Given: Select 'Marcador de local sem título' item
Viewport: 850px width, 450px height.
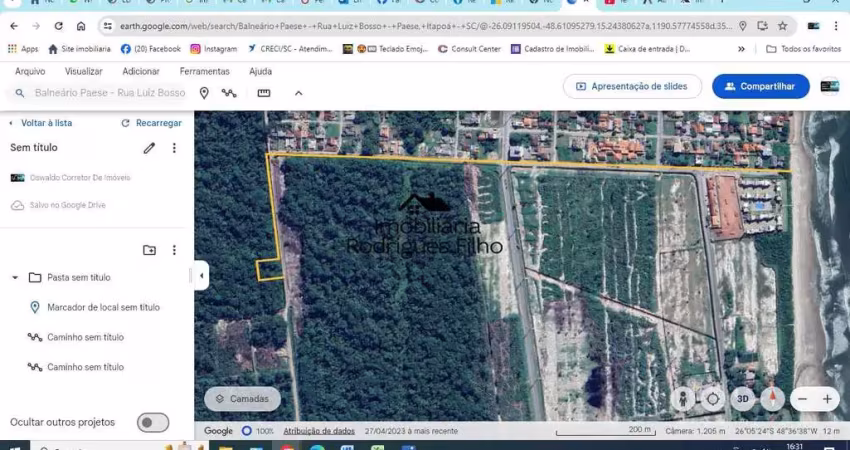Looking at the screenshot, I should [103, 308].
